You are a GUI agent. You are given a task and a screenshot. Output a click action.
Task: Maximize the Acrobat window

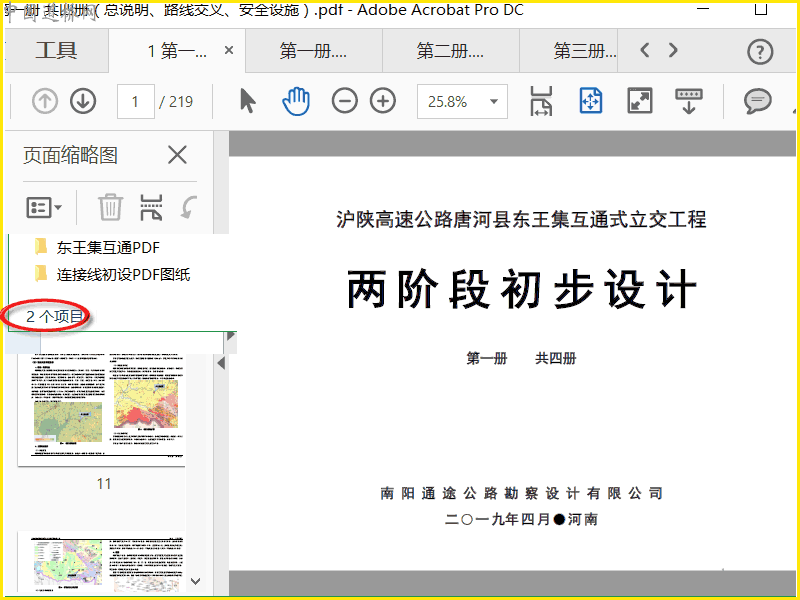761,9
